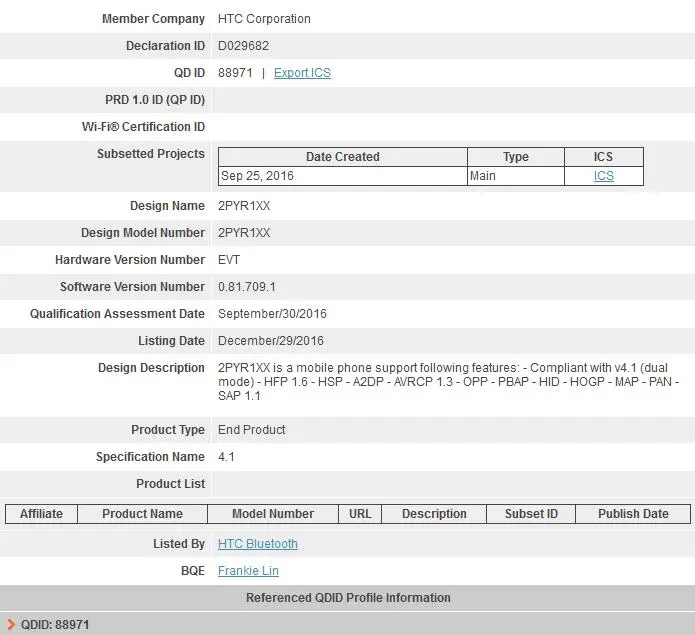
Task: Click the Declaration ID label
Action: point(165,46)
